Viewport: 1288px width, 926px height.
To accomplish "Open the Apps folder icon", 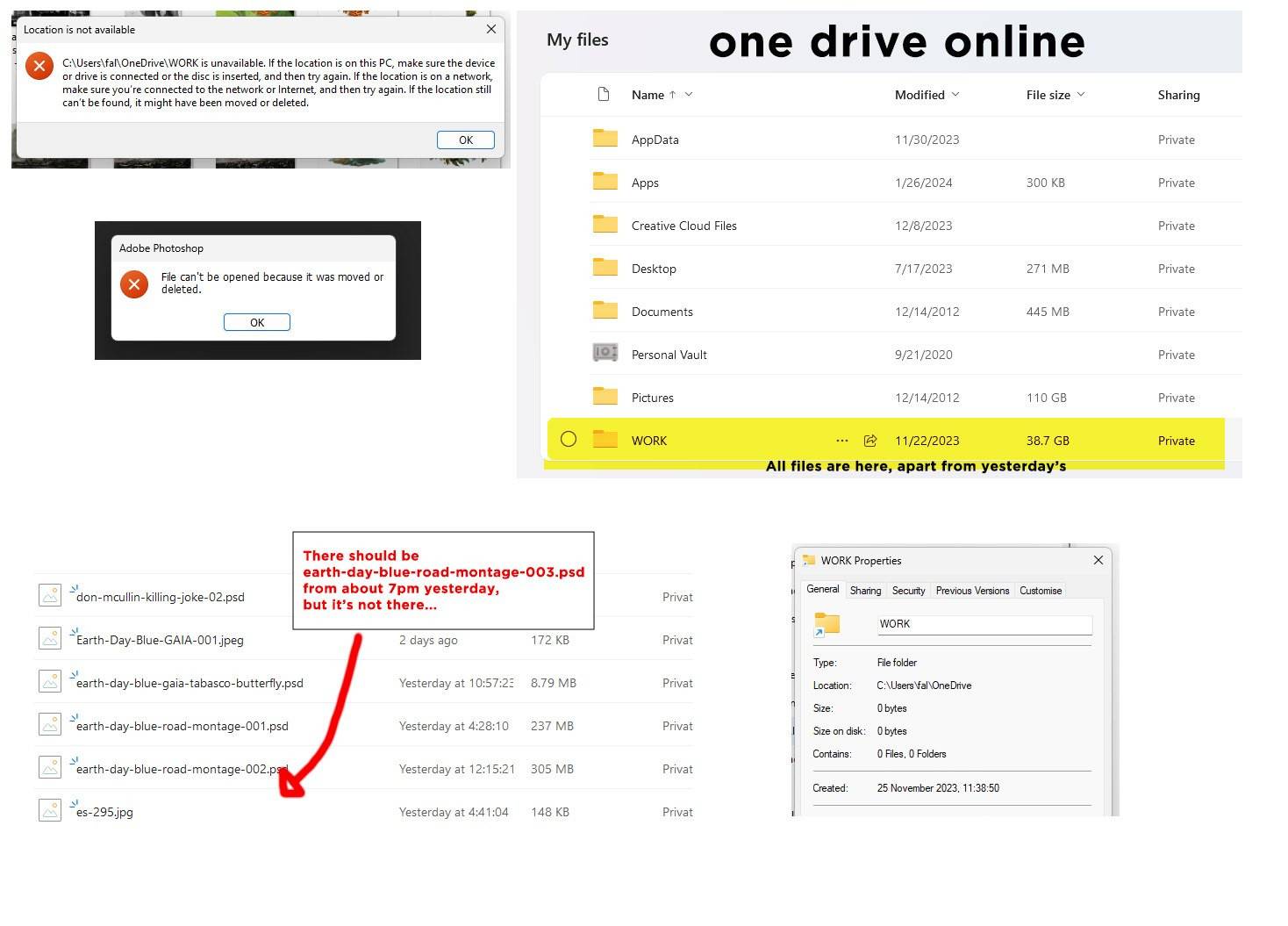I will (x=605, y=181).
